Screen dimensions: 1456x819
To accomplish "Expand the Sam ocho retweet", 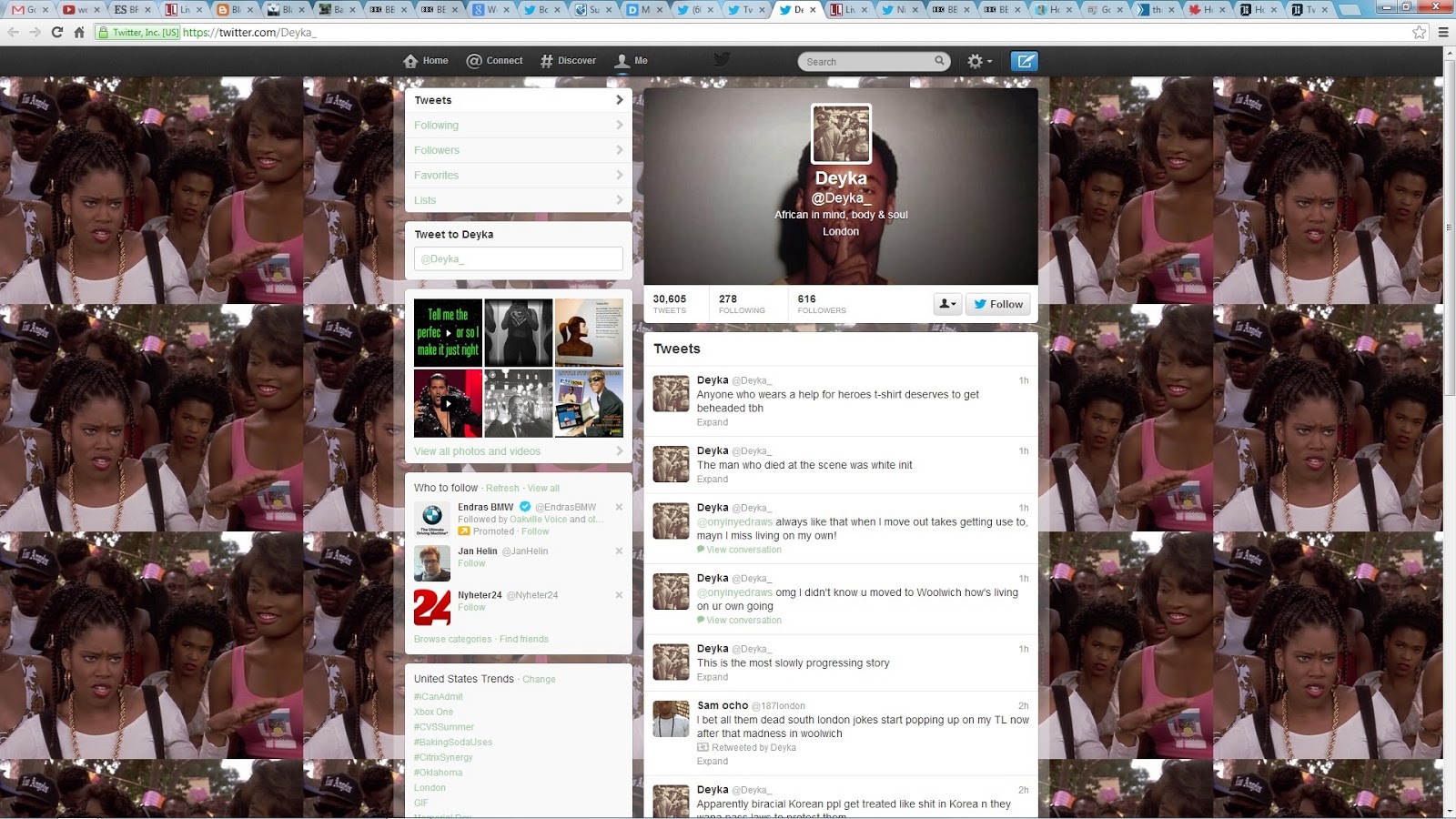I will click(x=713, y=762).
